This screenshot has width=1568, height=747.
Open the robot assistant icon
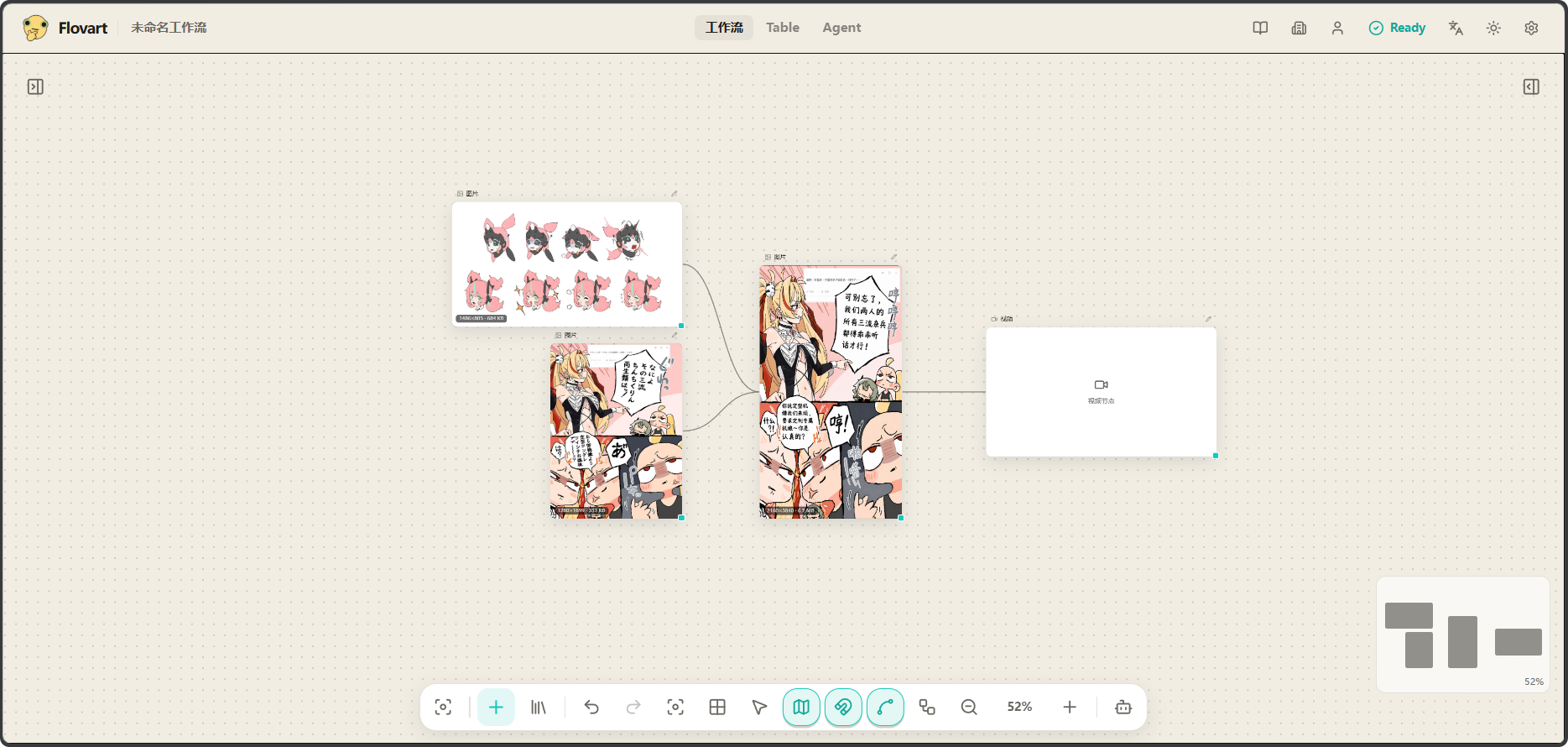tap(1123, 707)
